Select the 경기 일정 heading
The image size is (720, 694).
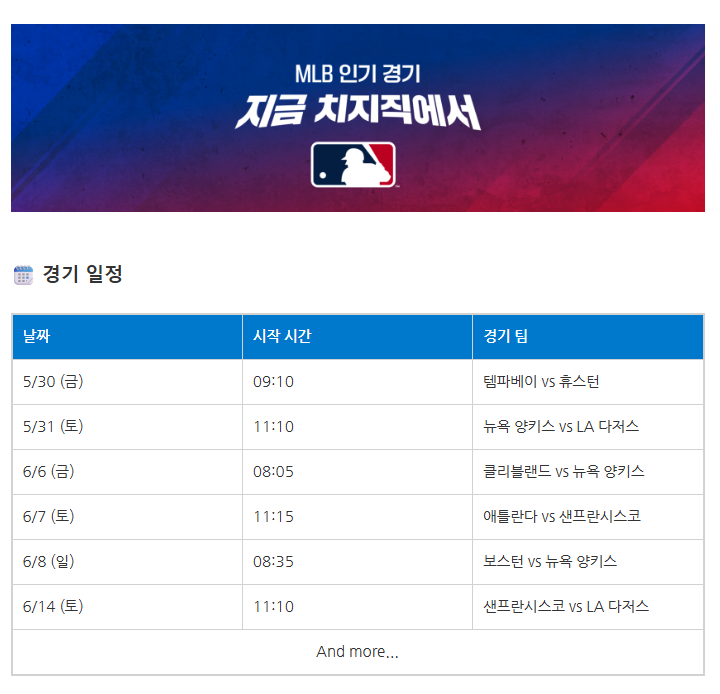tap(82, 274)
